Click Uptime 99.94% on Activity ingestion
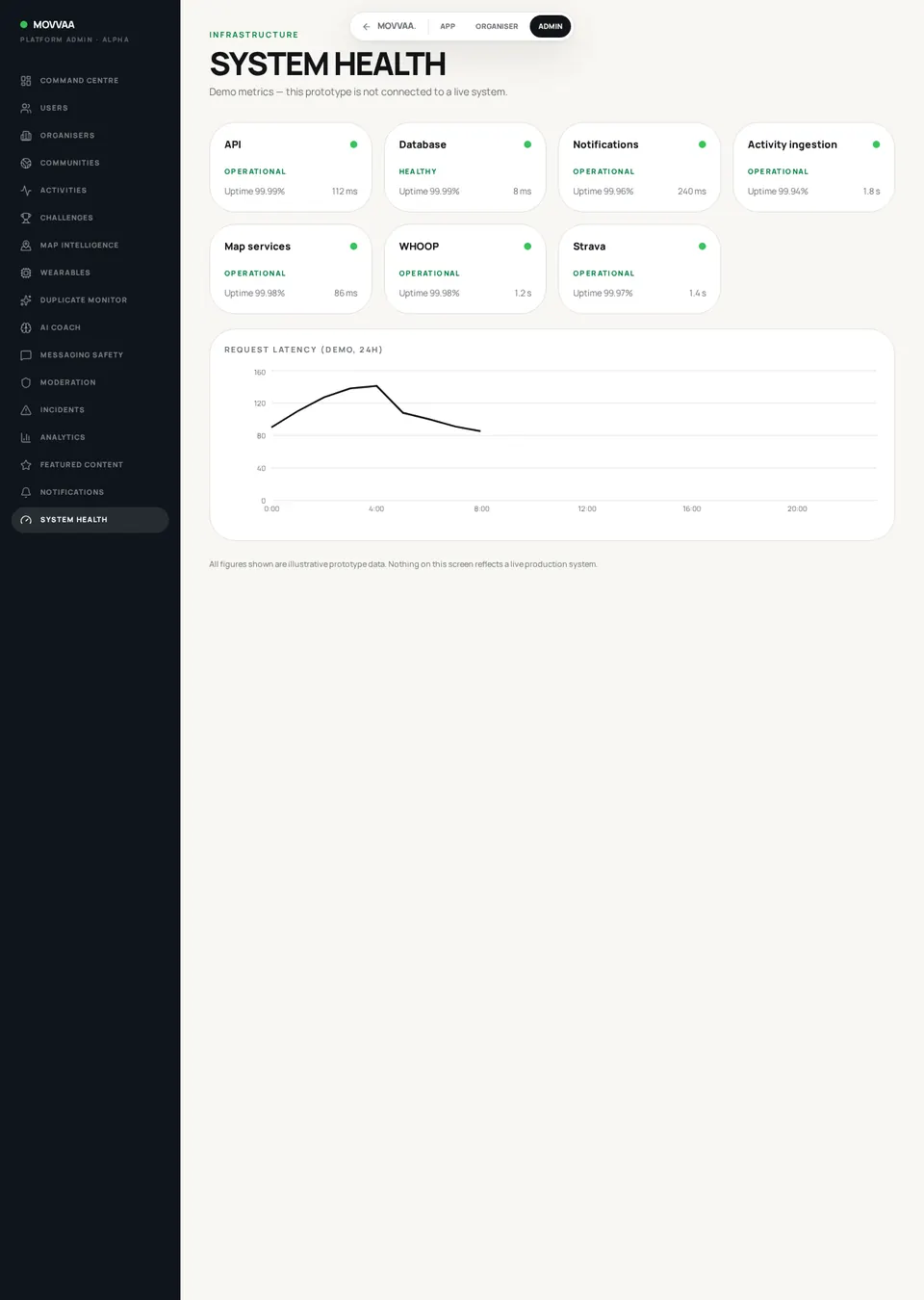Image resolution: width=924 pixels, height=1300 pixels. point(778,192)
